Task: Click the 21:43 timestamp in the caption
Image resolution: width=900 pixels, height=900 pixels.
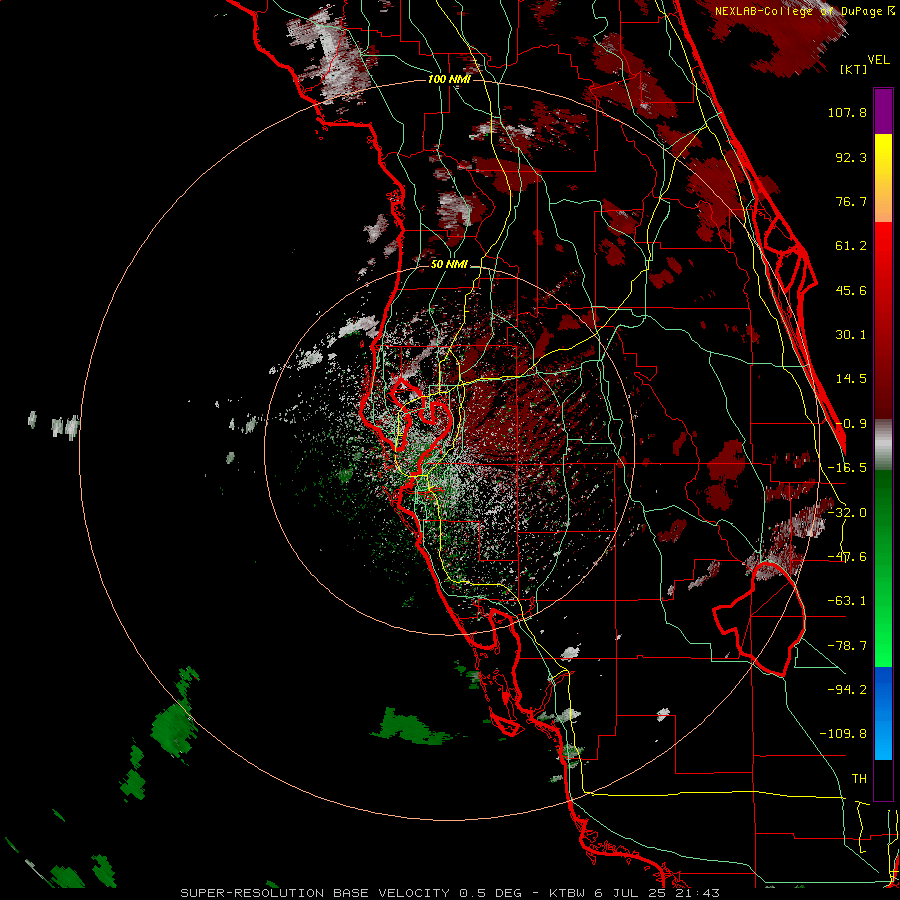Action: coord(699,893)
